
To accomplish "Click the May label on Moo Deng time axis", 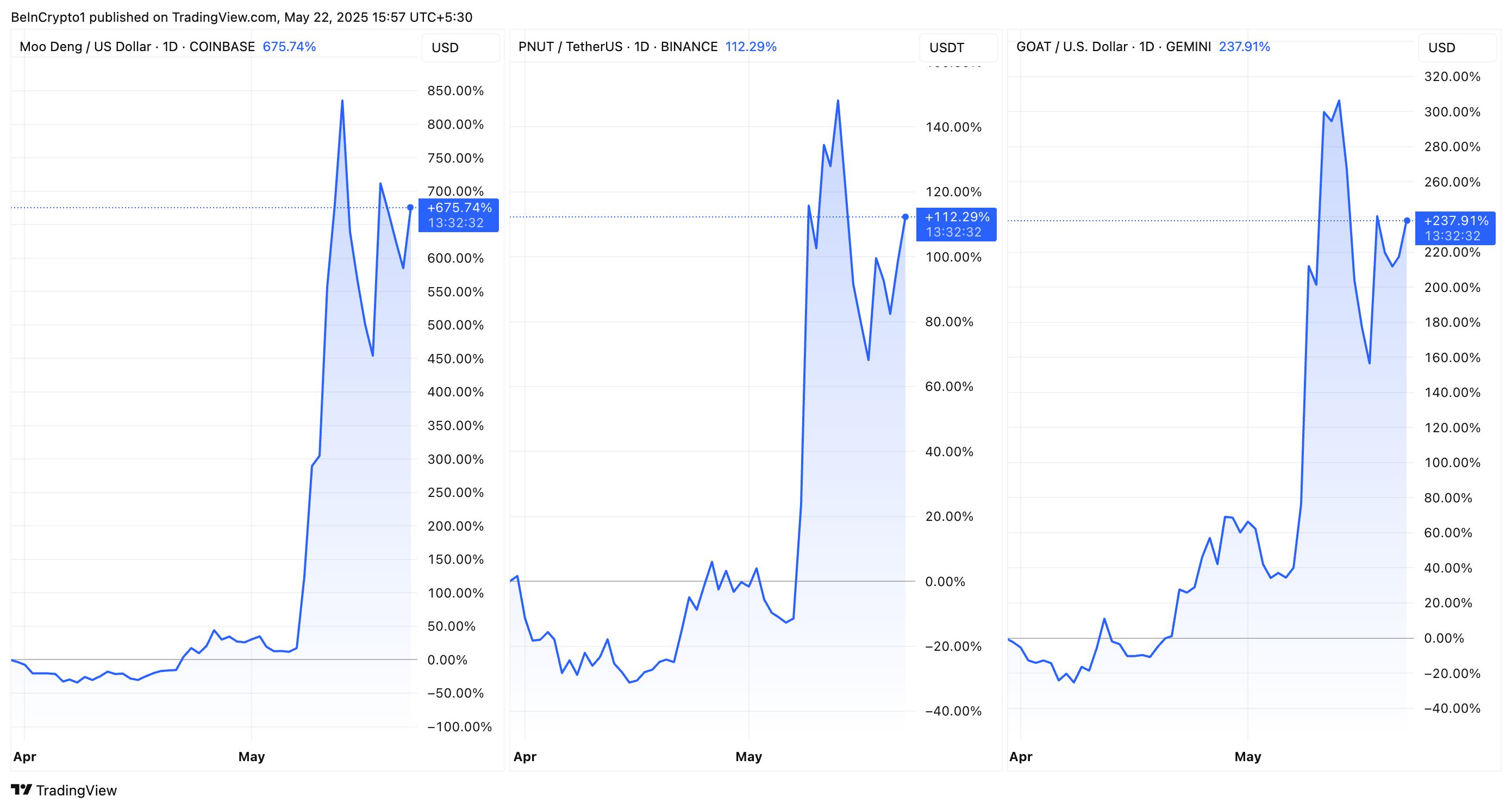I will [x=251, y=757].
